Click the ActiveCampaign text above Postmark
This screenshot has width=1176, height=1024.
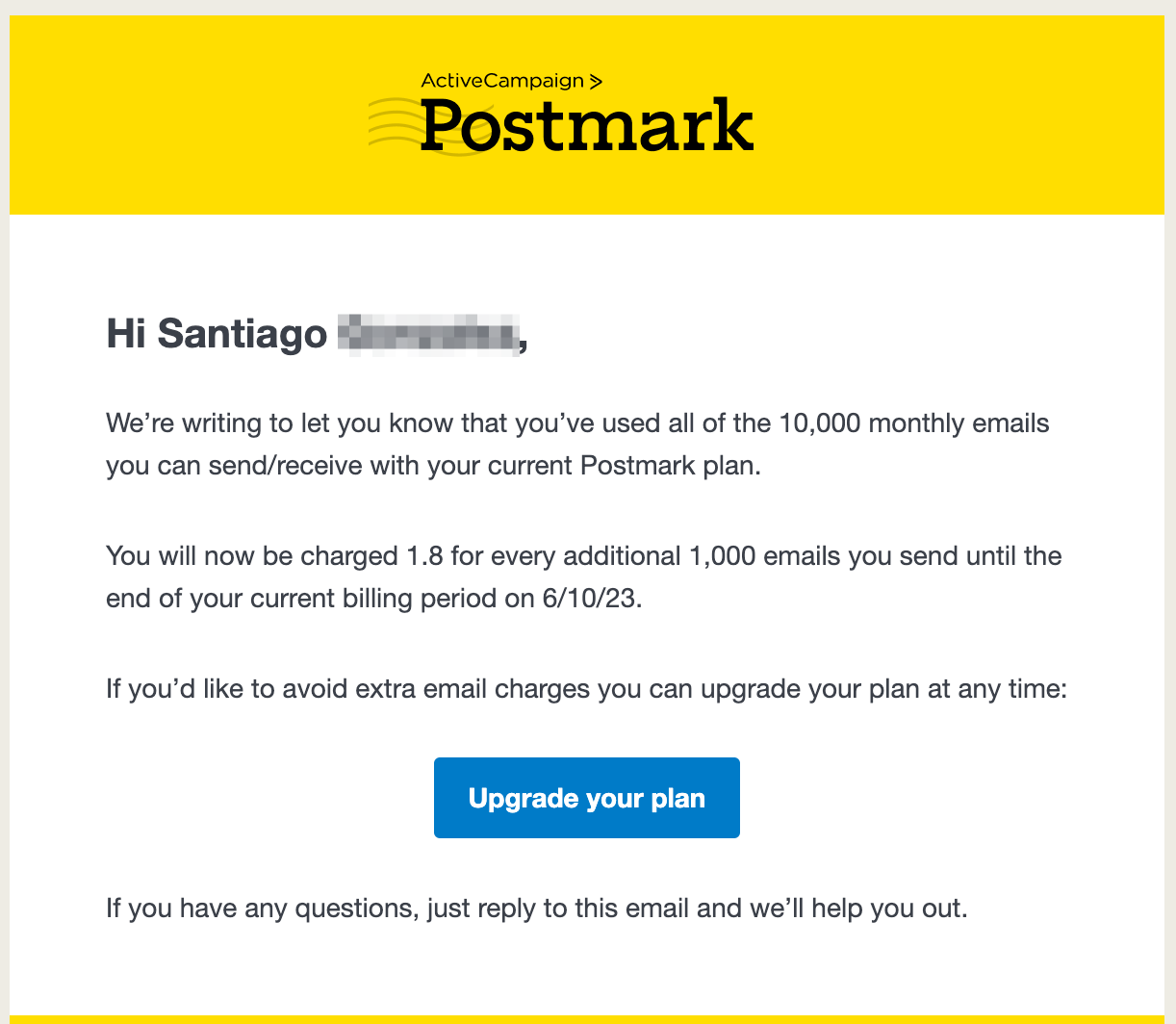tap(502, 81)
